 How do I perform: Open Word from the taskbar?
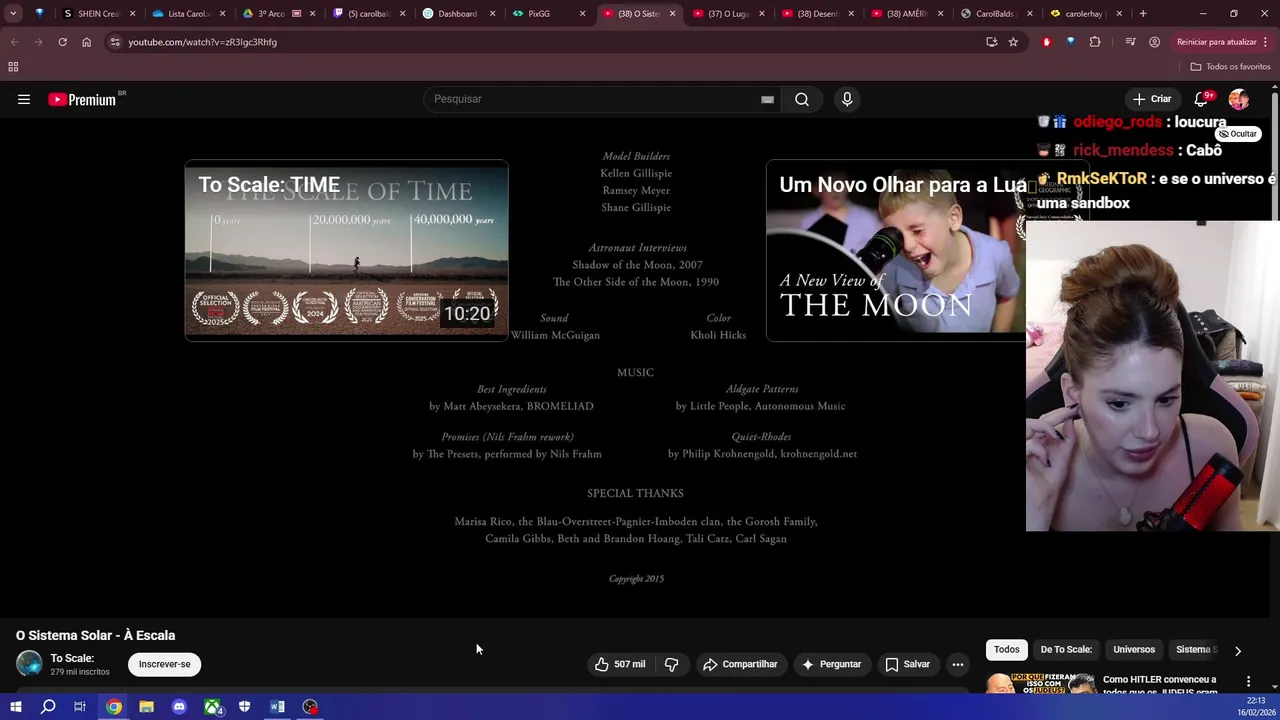(277, 707)
